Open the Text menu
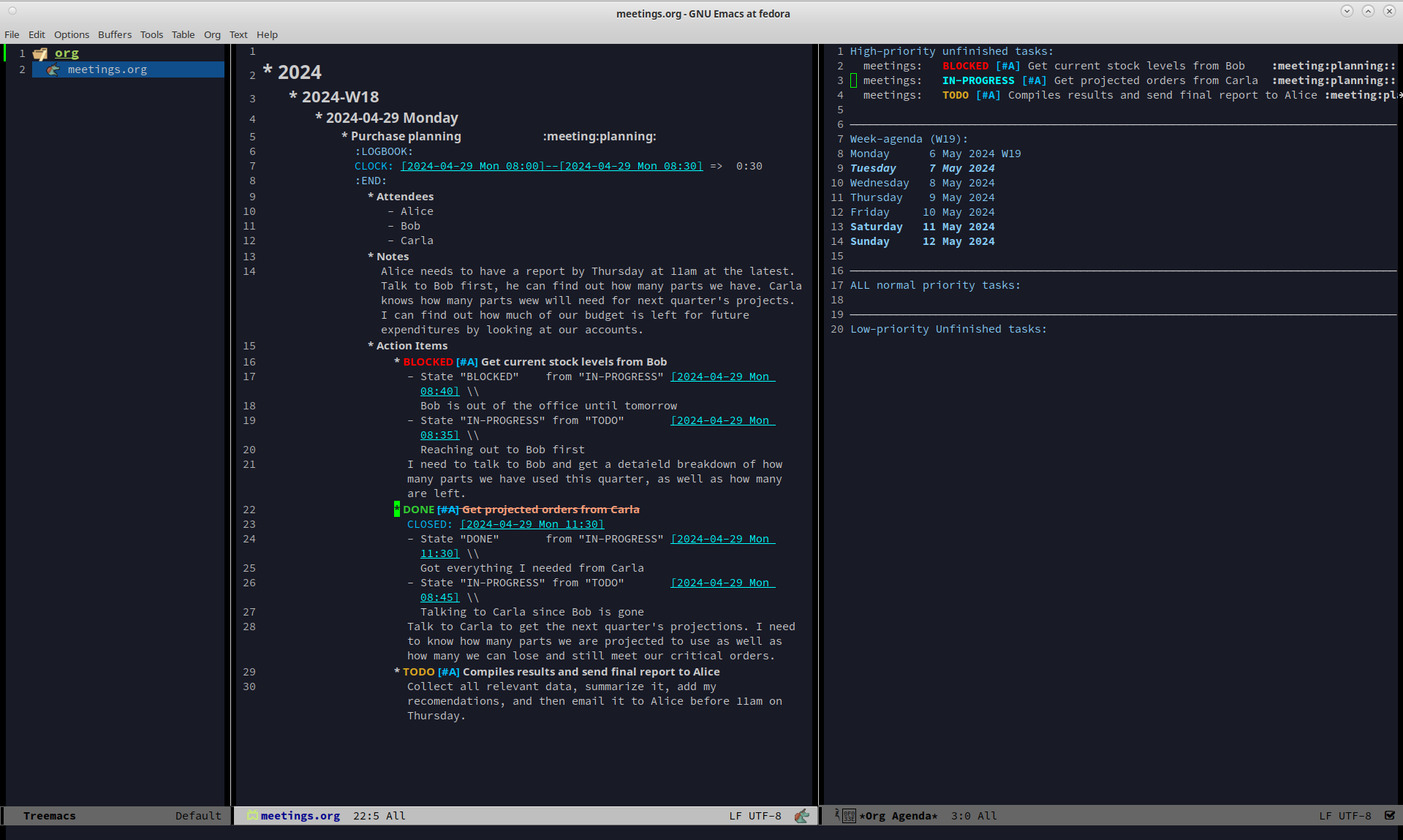The width and height of the screenshot is (1403, 840). (238, 34)
